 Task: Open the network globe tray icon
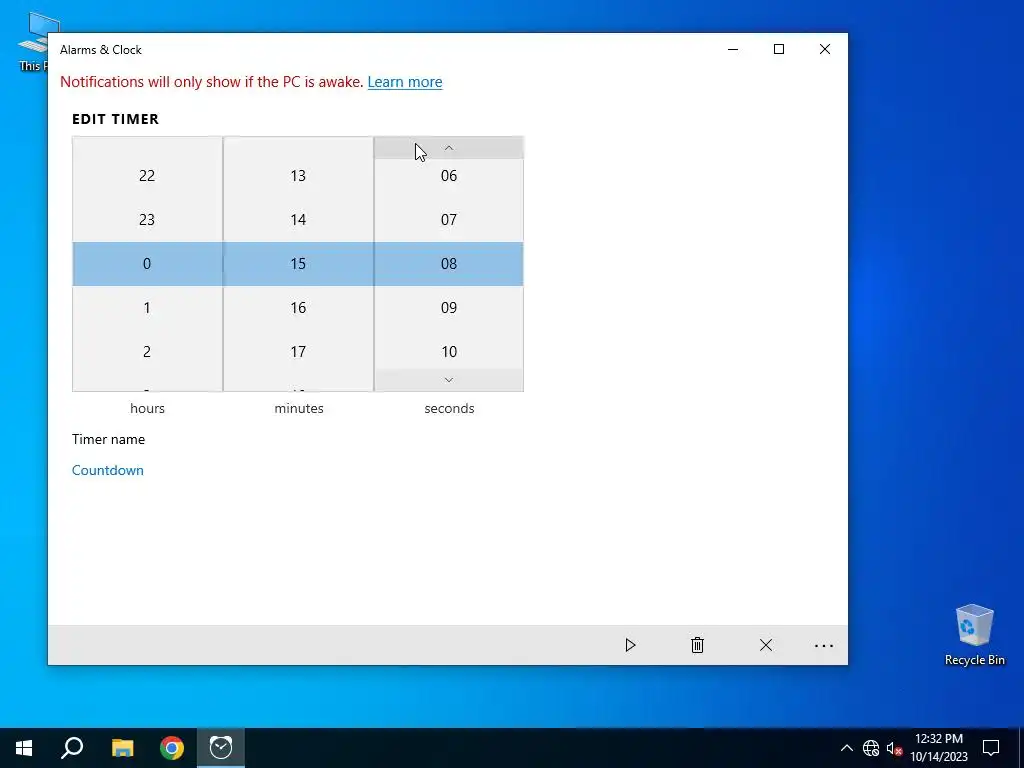[871, 748]
